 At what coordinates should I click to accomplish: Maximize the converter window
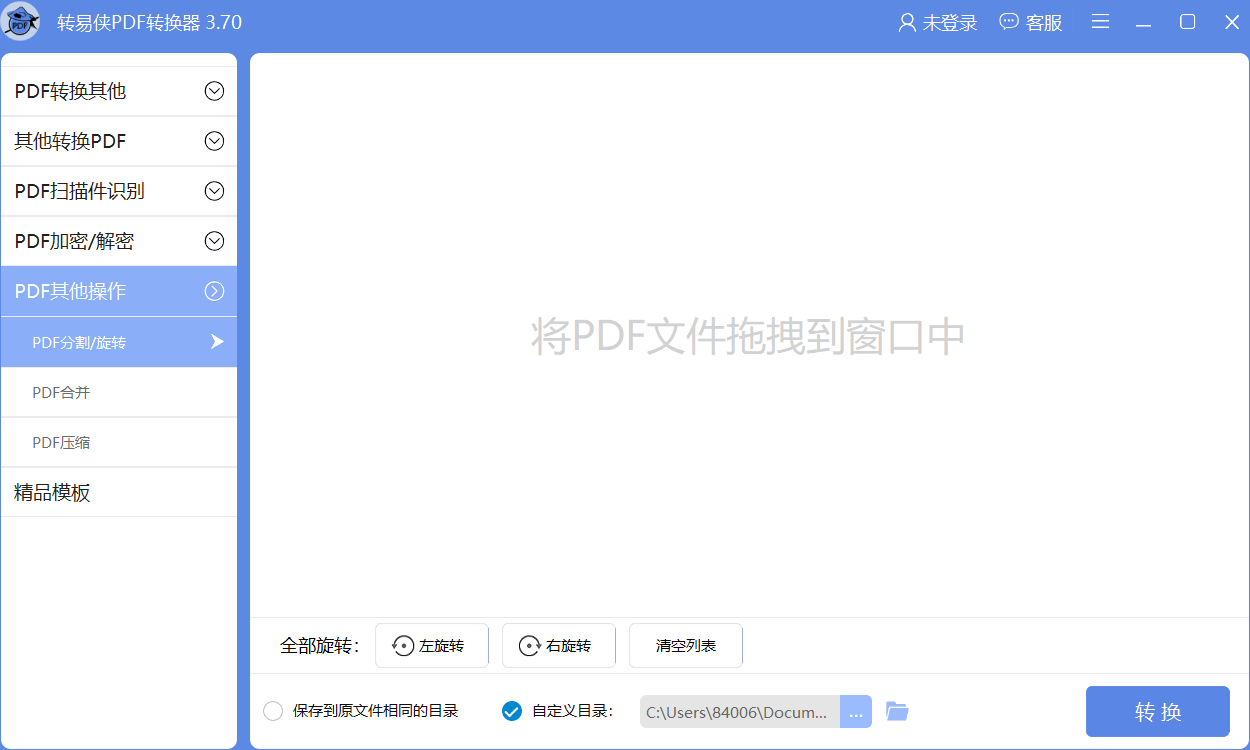coord(1188,22)
